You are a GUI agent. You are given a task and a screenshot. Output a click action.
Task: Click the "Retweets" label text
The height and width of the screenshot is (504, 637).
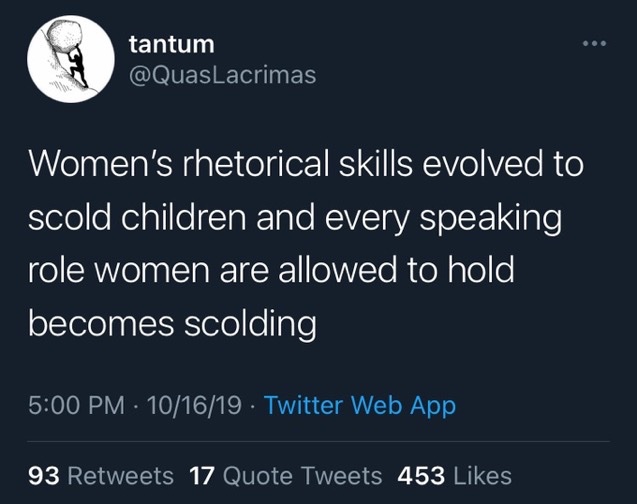[120, 475]
